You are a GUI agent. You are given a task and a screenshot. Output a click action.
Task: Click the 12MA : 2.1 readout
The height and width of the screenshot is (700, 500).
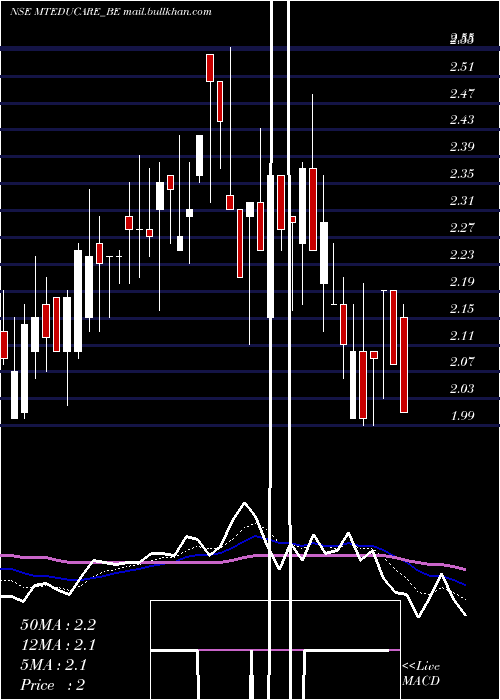pyautogui.click(x=58, y=645)
